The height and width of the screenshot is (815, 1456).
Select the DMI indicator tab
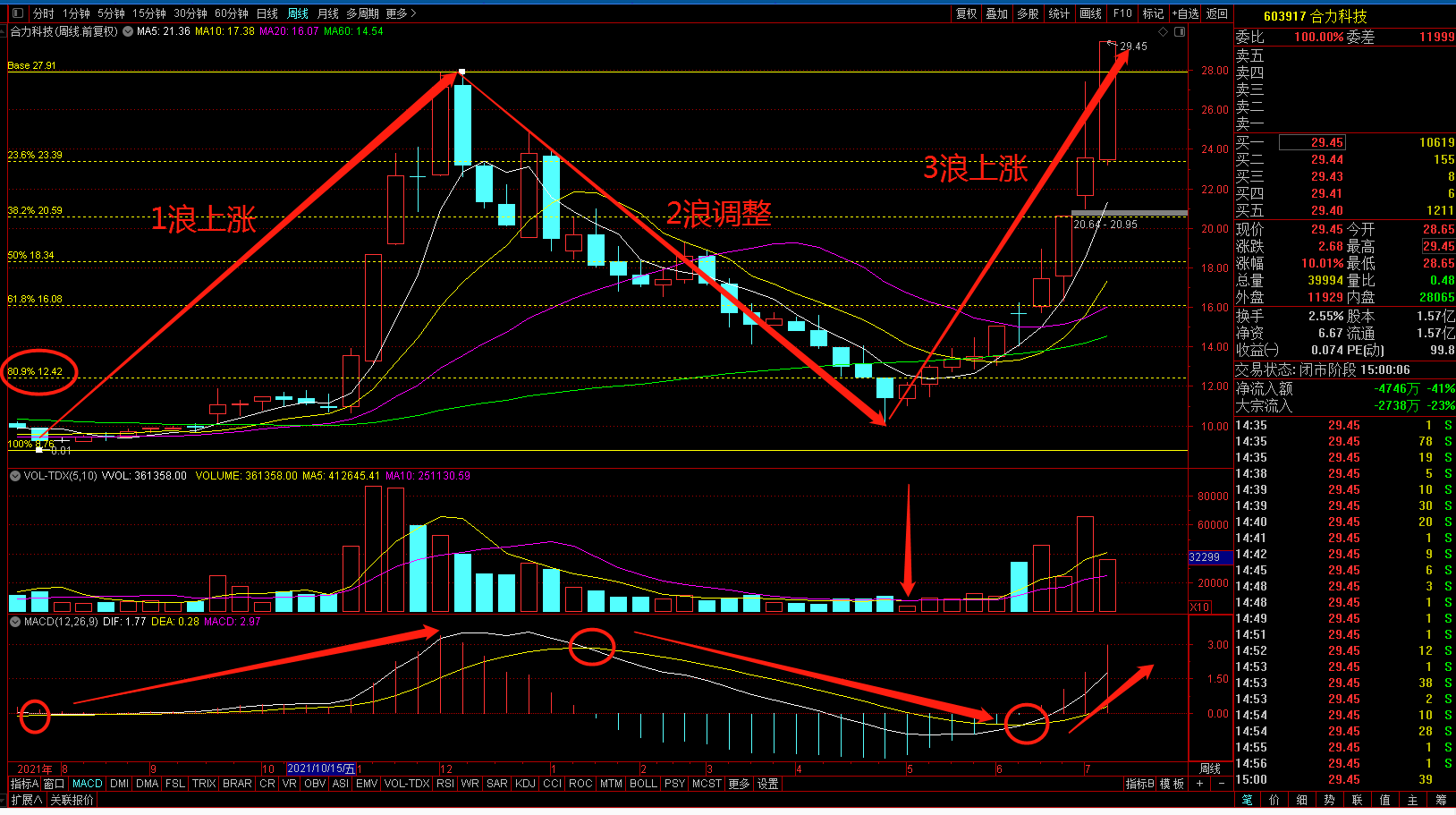tap(120, 784)
